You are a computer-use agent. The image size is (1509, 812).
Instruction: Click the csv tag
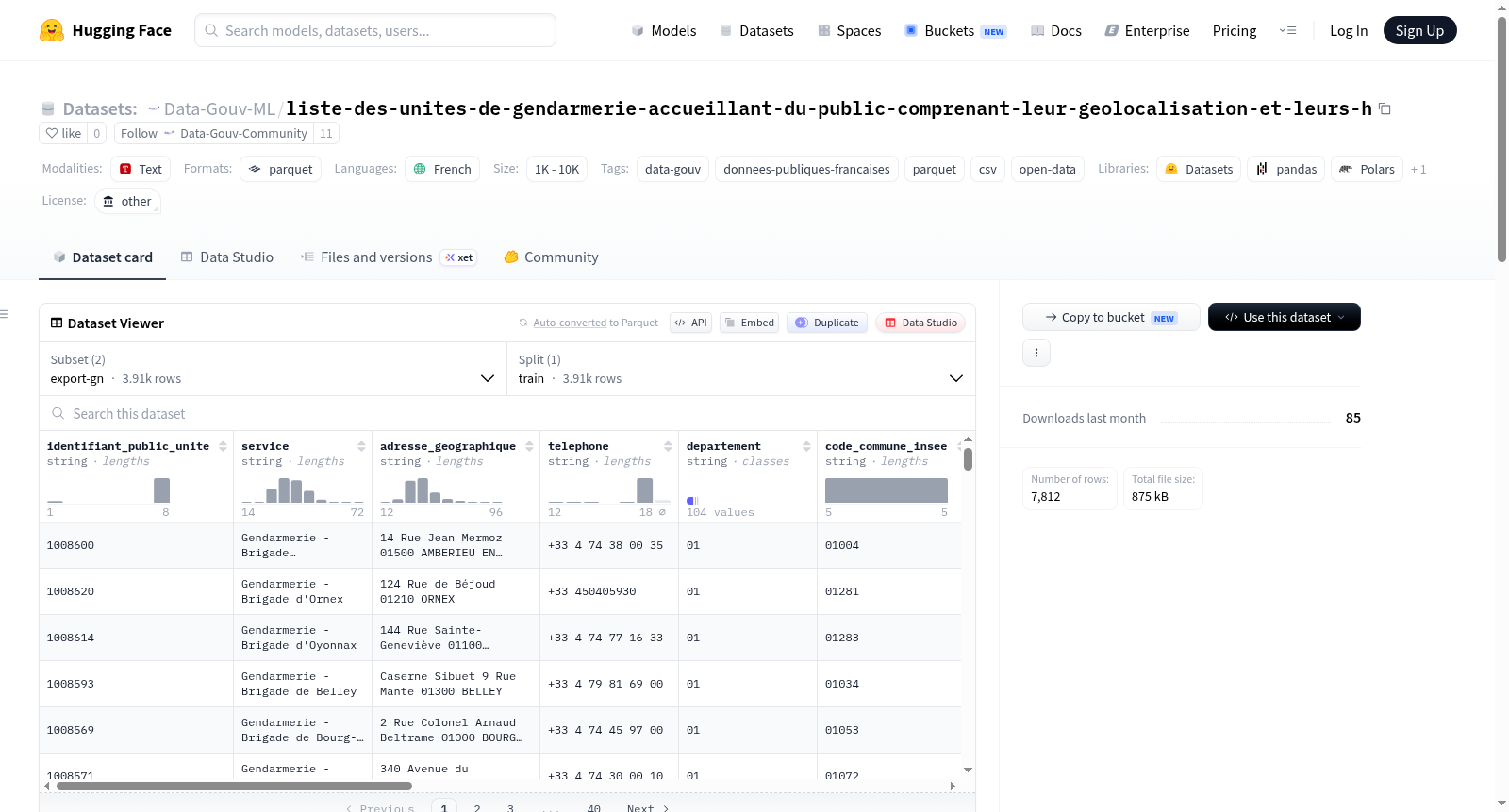click(x=987, y=169)
